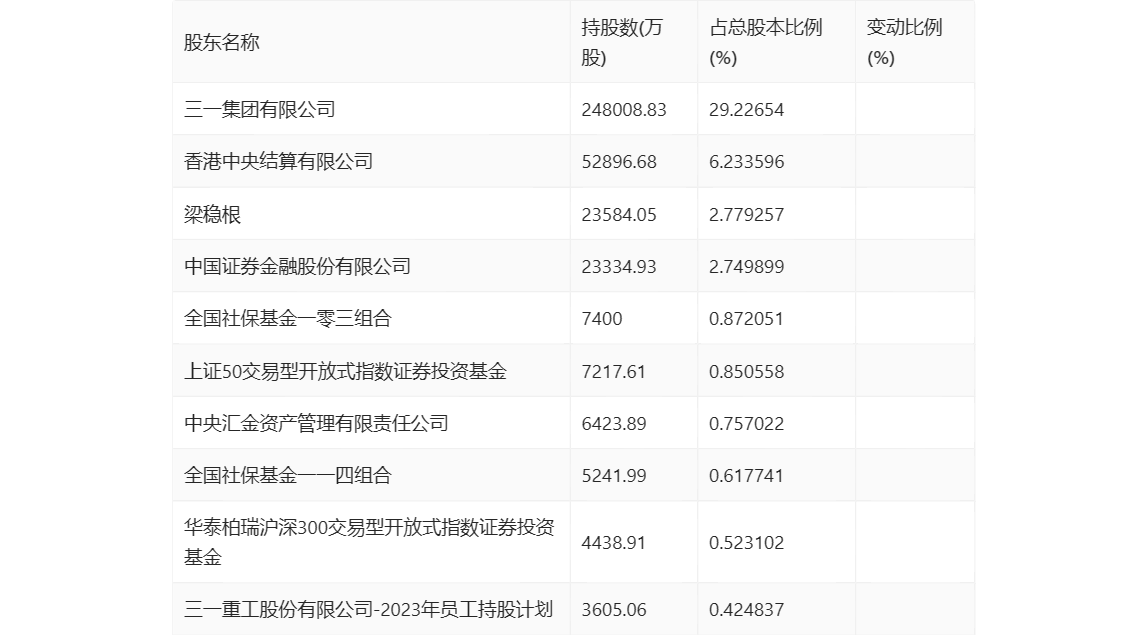Viewport: 1148px width, 635px height.
Task: Click holdings value 7400
Action: [602, 319]
